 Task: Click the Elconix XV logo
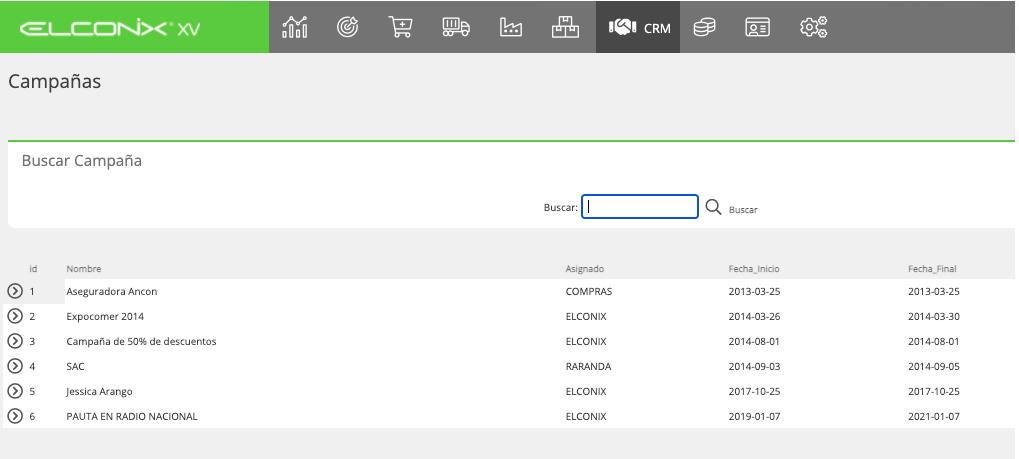(110, 29)
